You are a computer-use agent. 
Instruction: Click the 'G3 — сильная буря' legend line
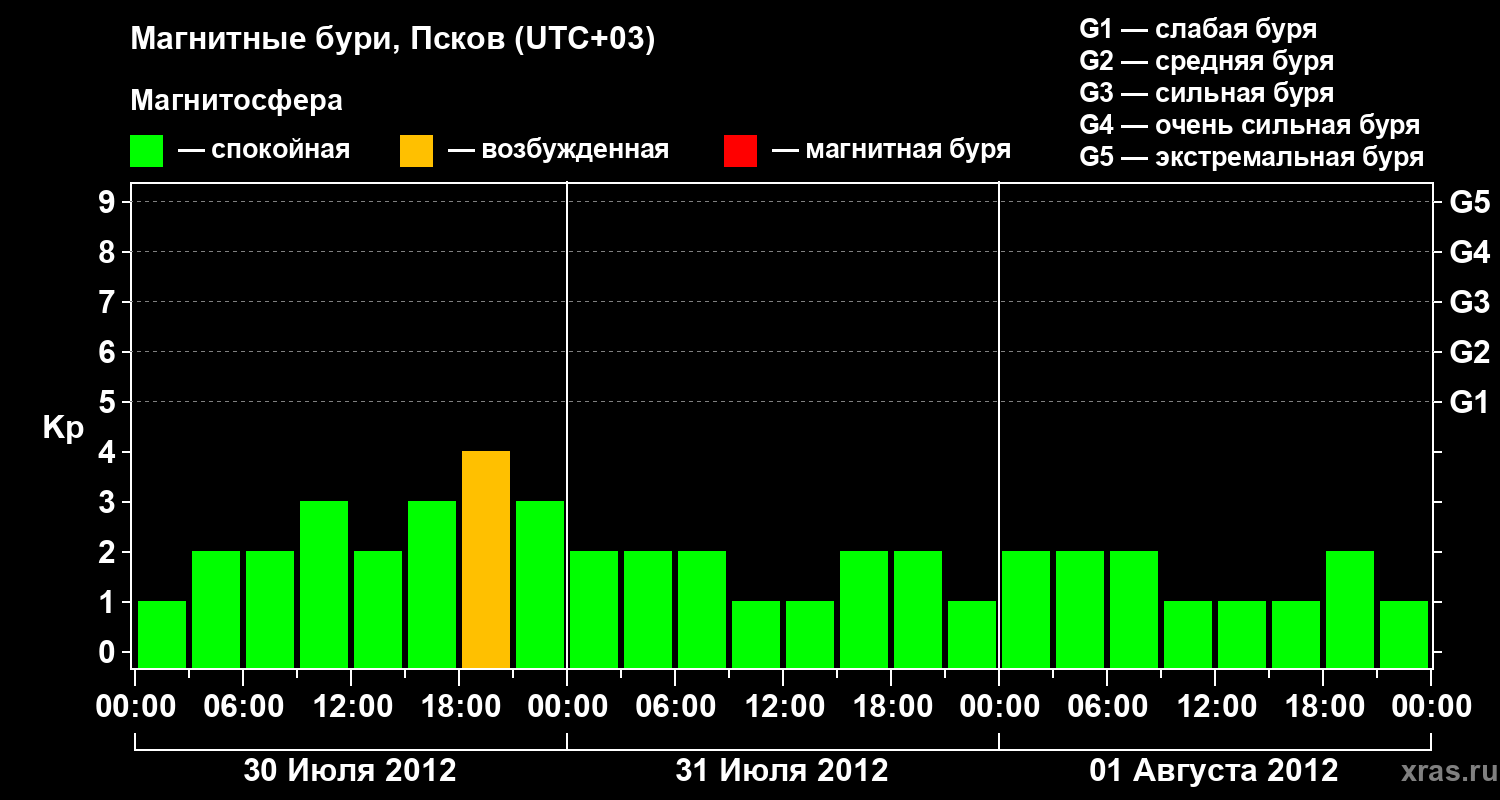(1207, 93)
